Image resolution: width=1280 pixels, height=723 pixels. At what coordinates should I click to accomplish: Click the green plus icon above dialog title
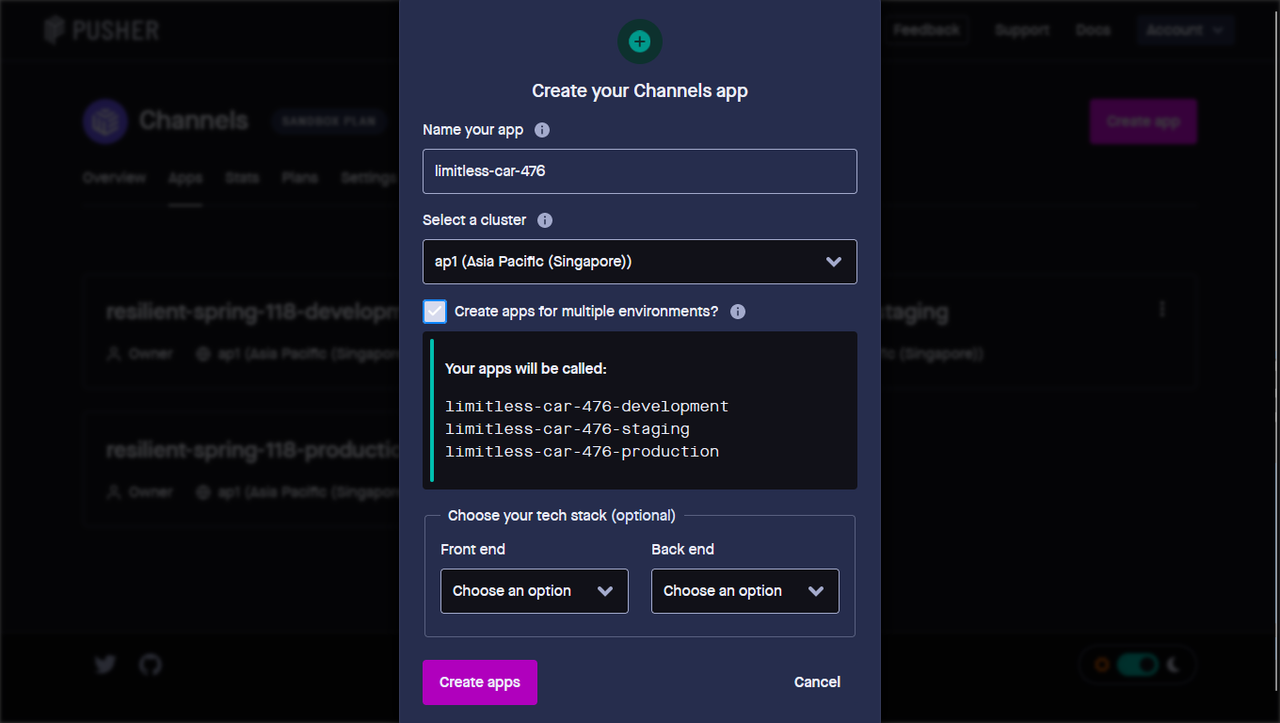[640, 42]
